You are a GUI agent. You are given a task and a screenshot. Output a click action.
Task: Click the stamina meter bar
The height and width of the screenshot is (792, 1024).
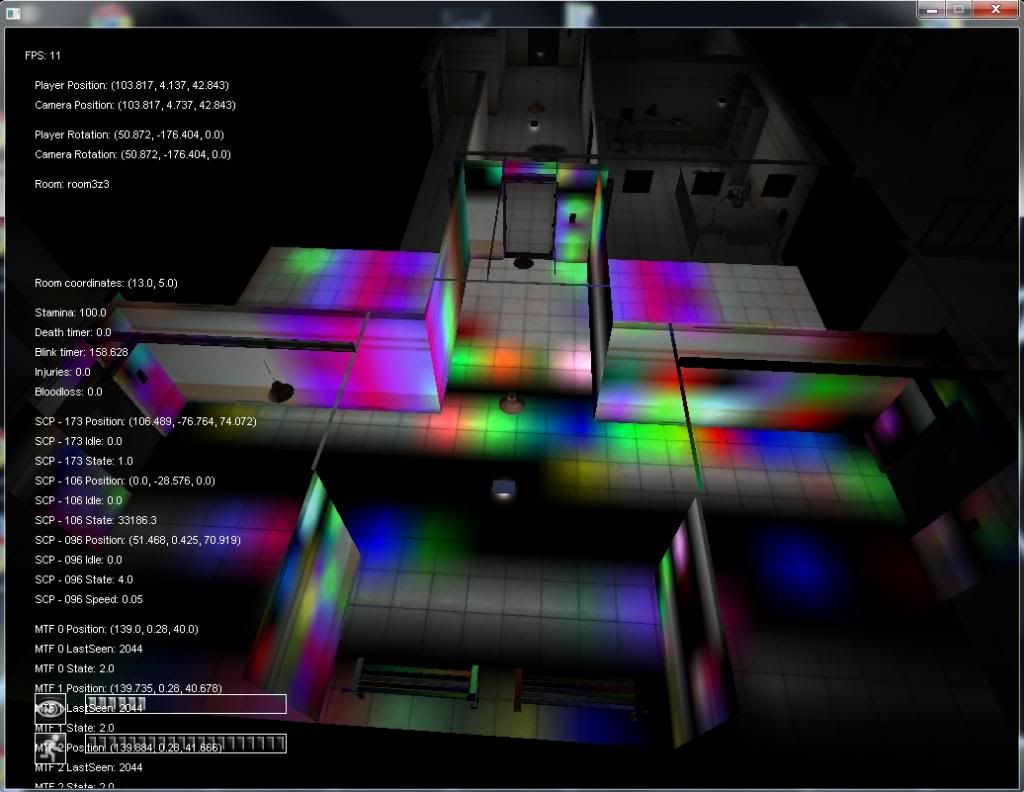[186, 743]
